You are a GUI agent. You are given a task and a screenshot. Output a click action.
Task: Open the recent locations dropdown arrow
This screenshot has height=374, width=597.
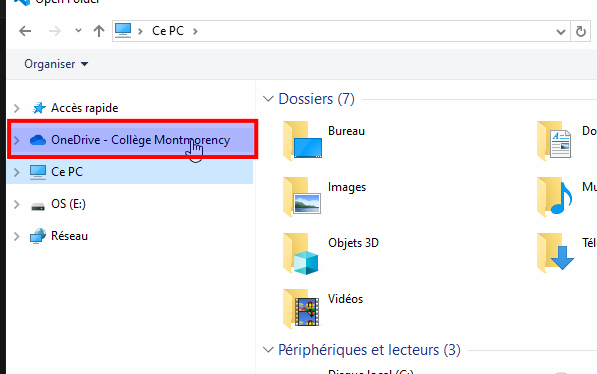click(x=78, y=30)
